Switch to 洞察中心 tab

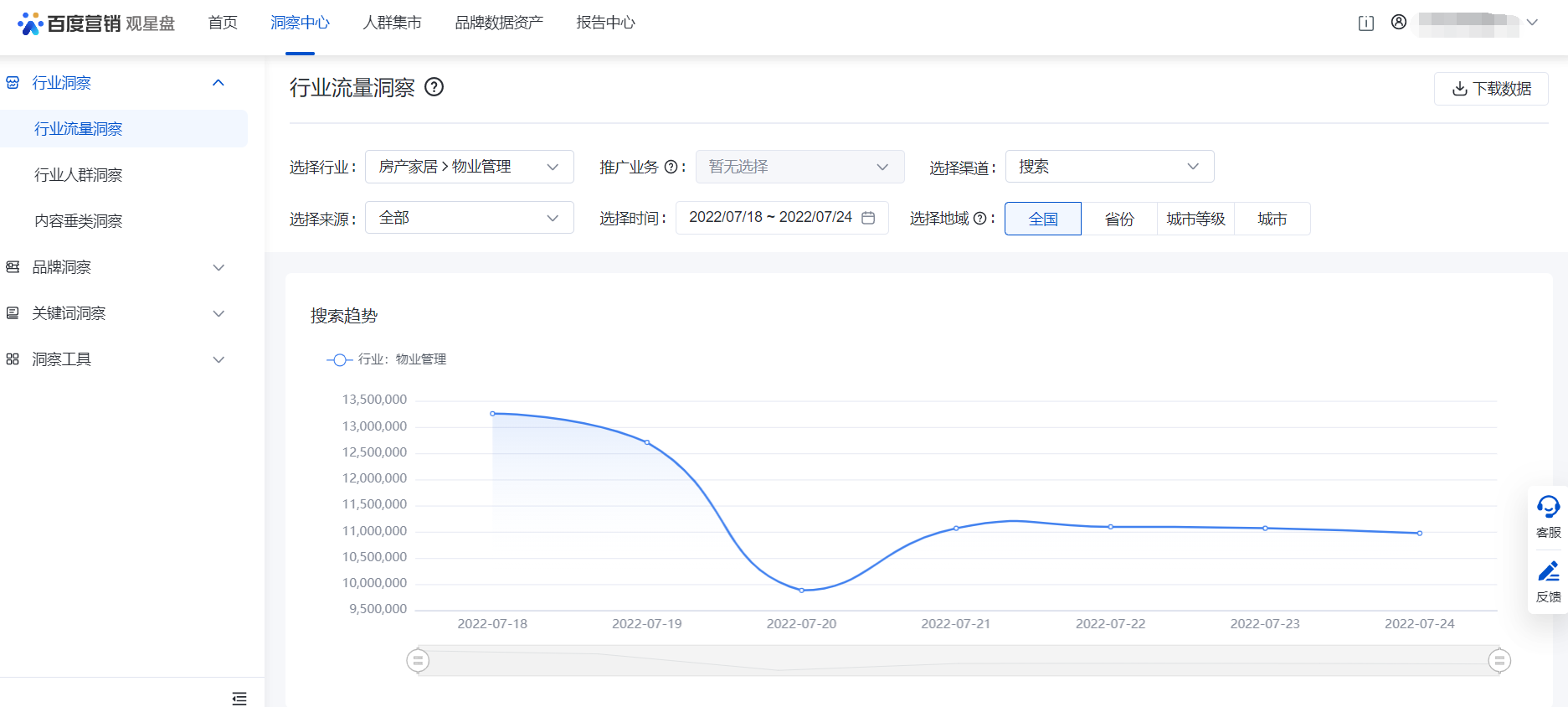[300, 23]
